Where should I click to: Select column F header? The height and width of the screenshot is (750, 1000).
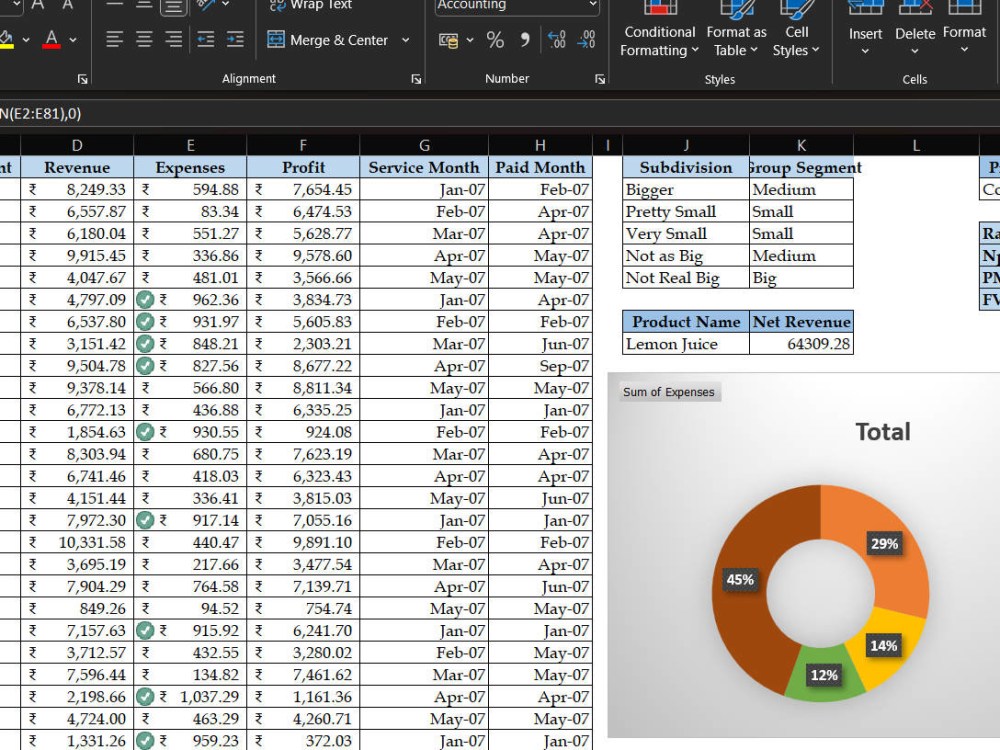(303, 145)
